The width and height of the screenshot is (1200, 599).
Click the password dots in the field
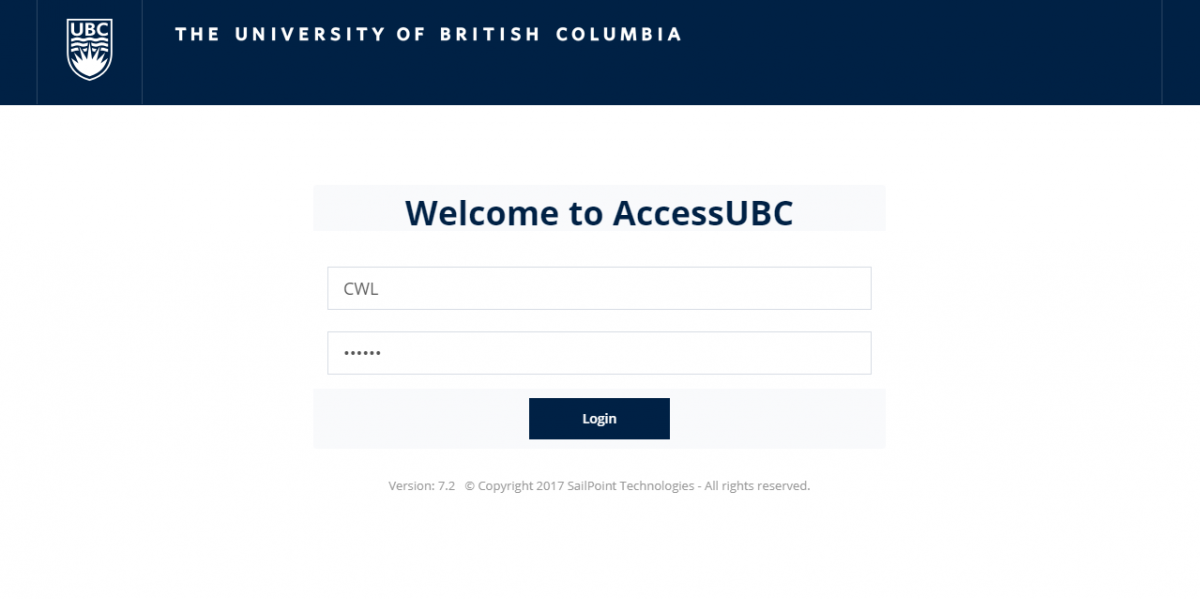(x=362, y=353)
